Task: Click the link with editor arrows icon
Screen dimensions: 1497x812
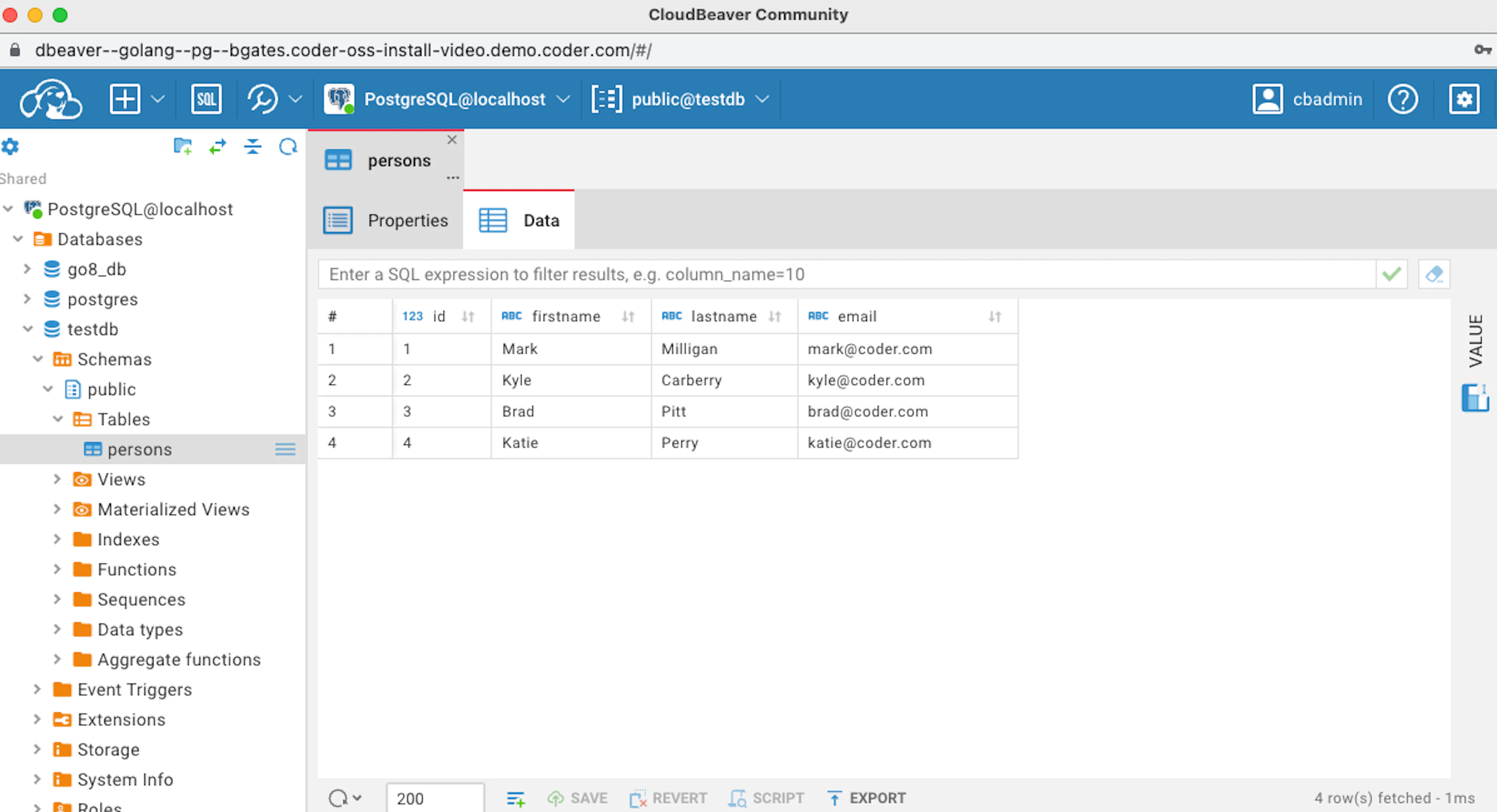Action: point(218,147)
